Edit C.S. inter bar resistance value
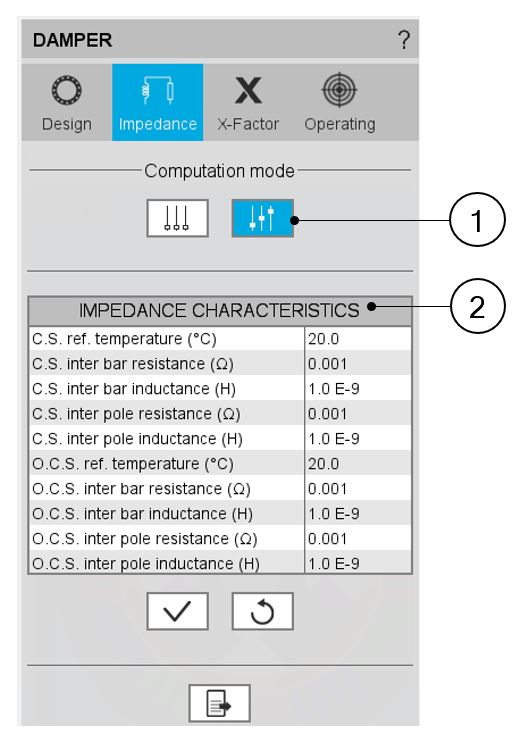 [358, 363]
